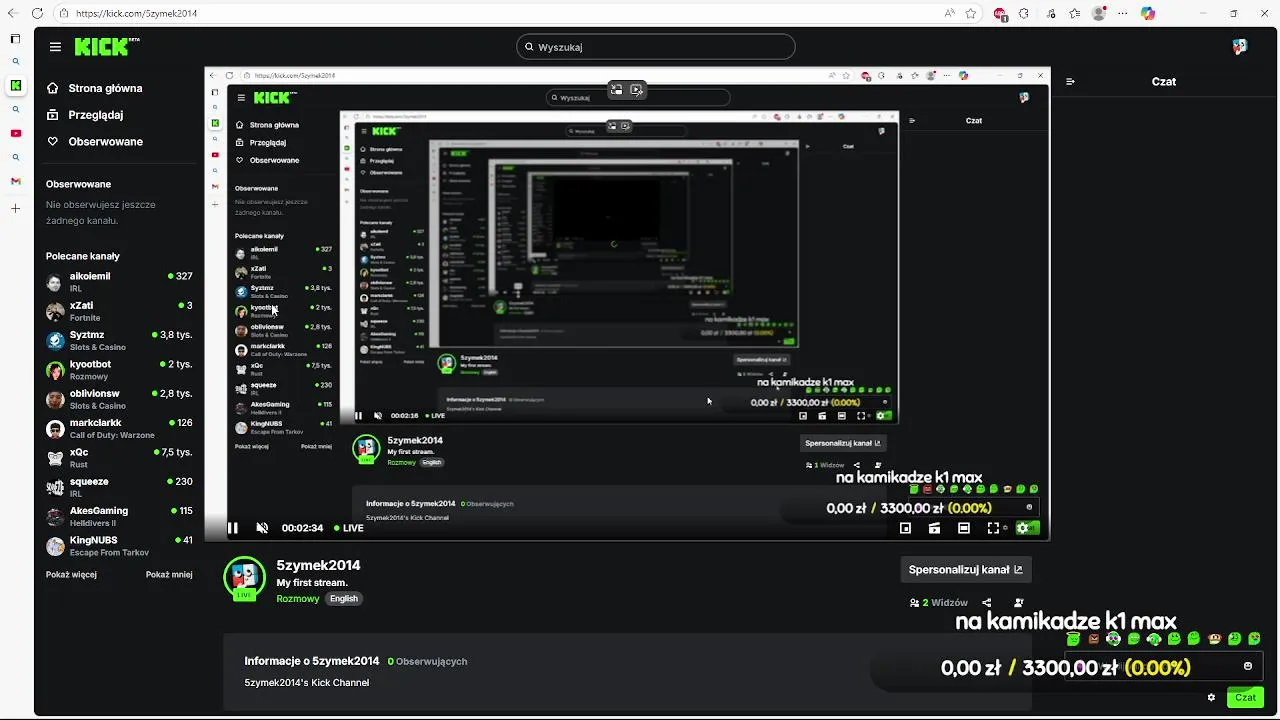Open the red ad-blocker extension

click(x=1000, y=14)
